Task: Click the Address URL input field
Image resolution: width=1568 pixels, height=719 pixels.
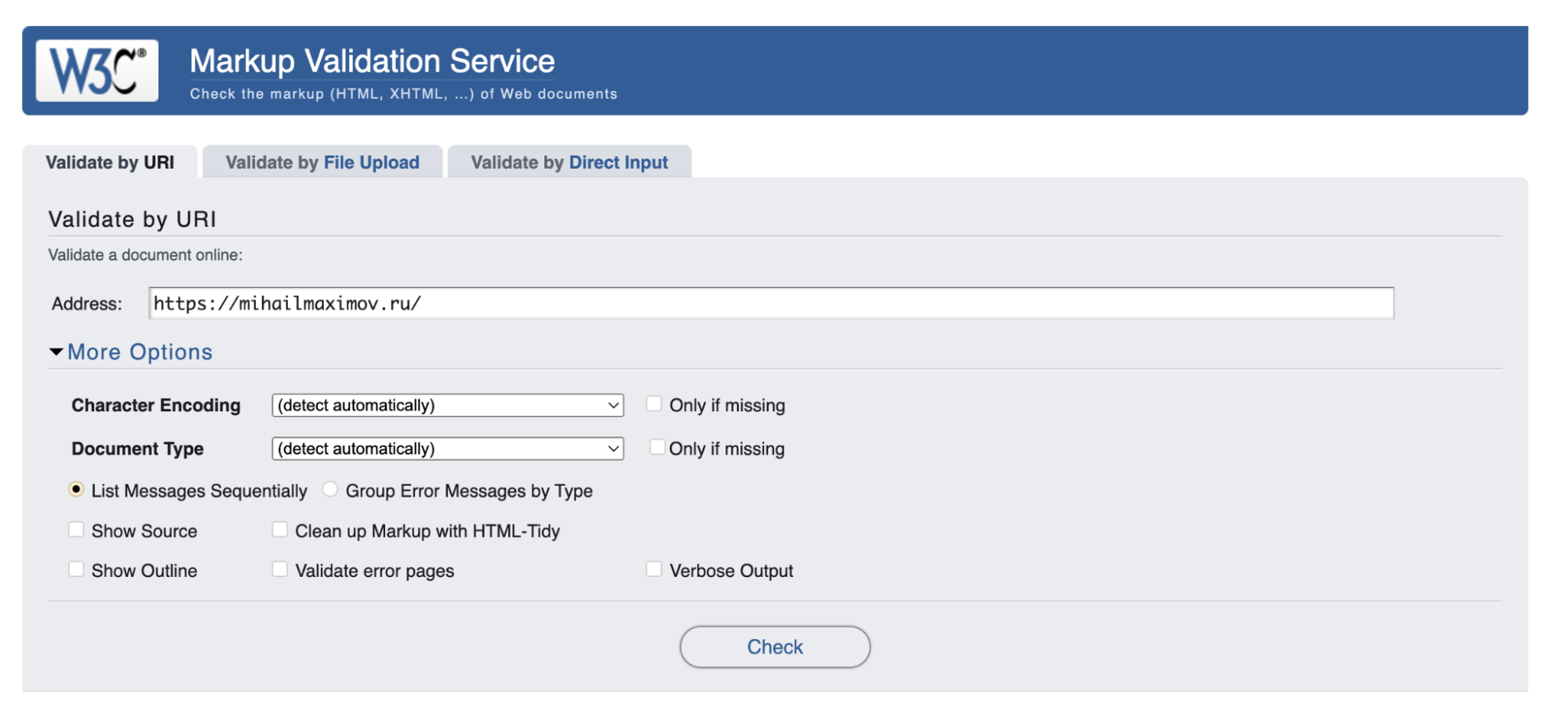Action: tap(770, 304)
